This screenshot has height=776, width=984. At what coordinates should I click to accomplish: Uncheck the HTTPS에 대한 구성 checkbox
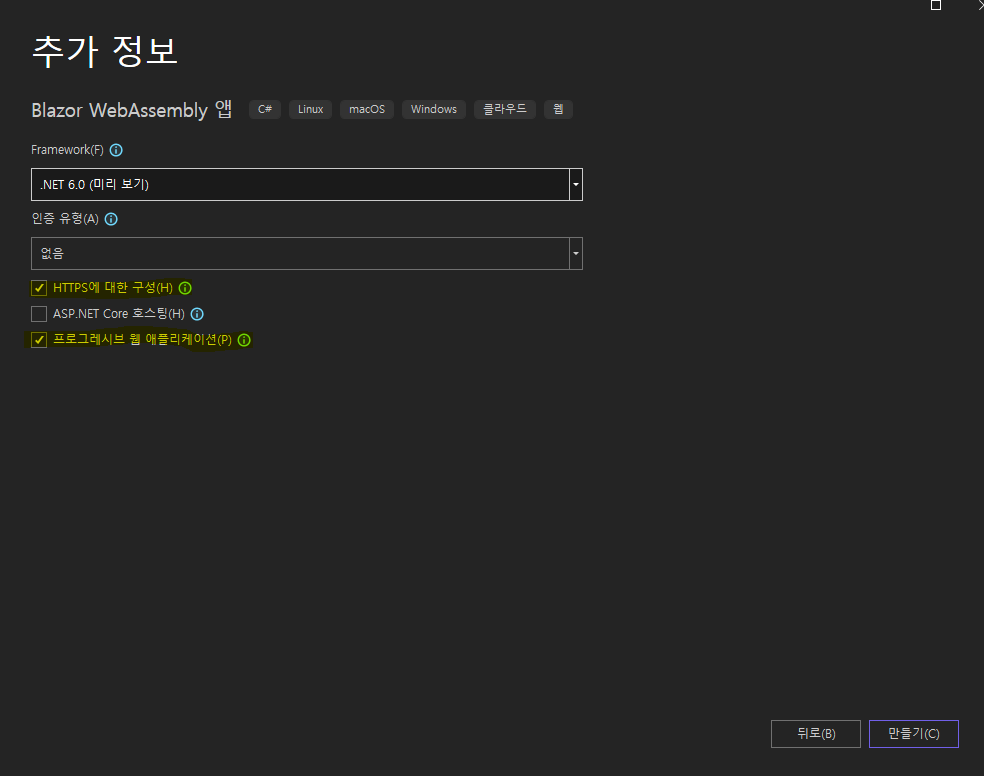39,288
